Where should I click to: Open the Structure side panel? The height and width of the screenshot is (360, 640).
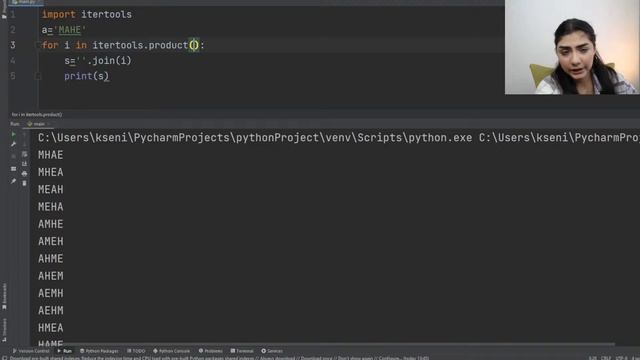(4, 330)
